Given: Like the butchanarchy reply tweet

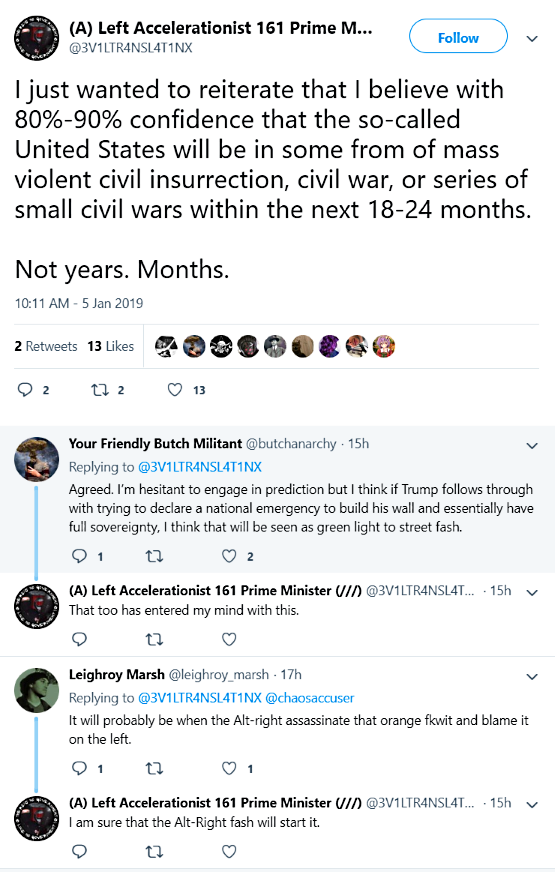Looking at the screenshot, I should coord(229,556).
